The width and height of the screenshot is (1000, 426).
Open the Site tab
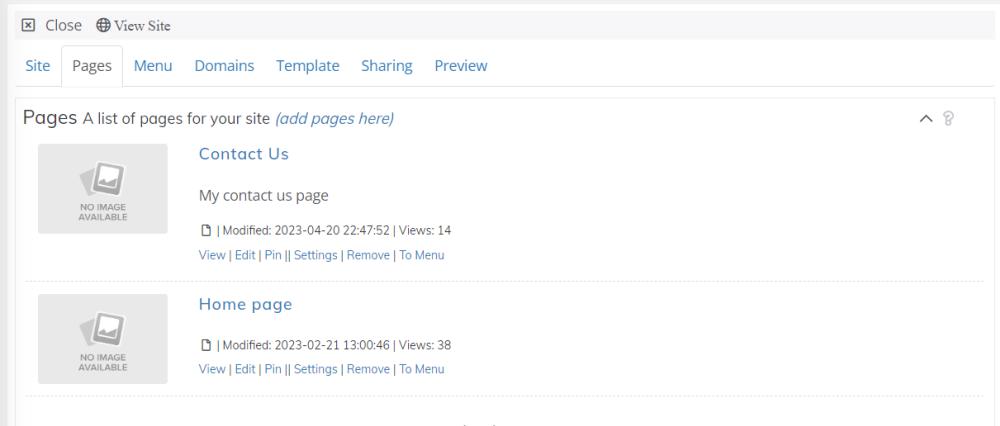coord(38,66)
